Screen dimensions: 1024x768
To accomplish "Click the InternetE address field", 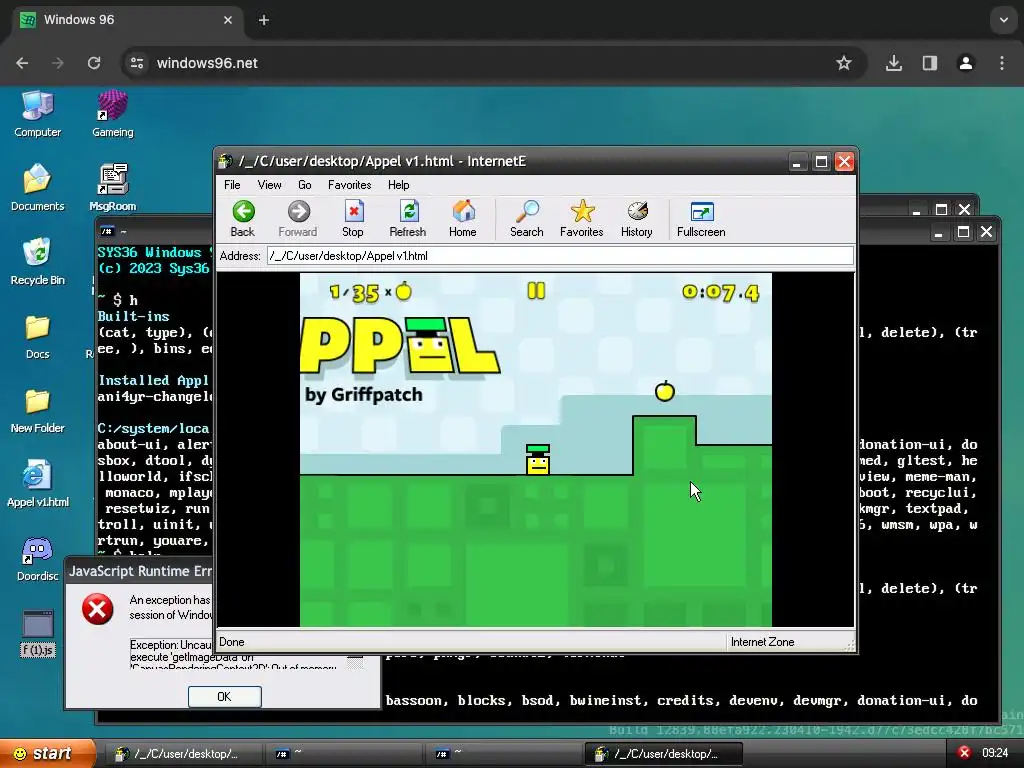I will [560, 255].
